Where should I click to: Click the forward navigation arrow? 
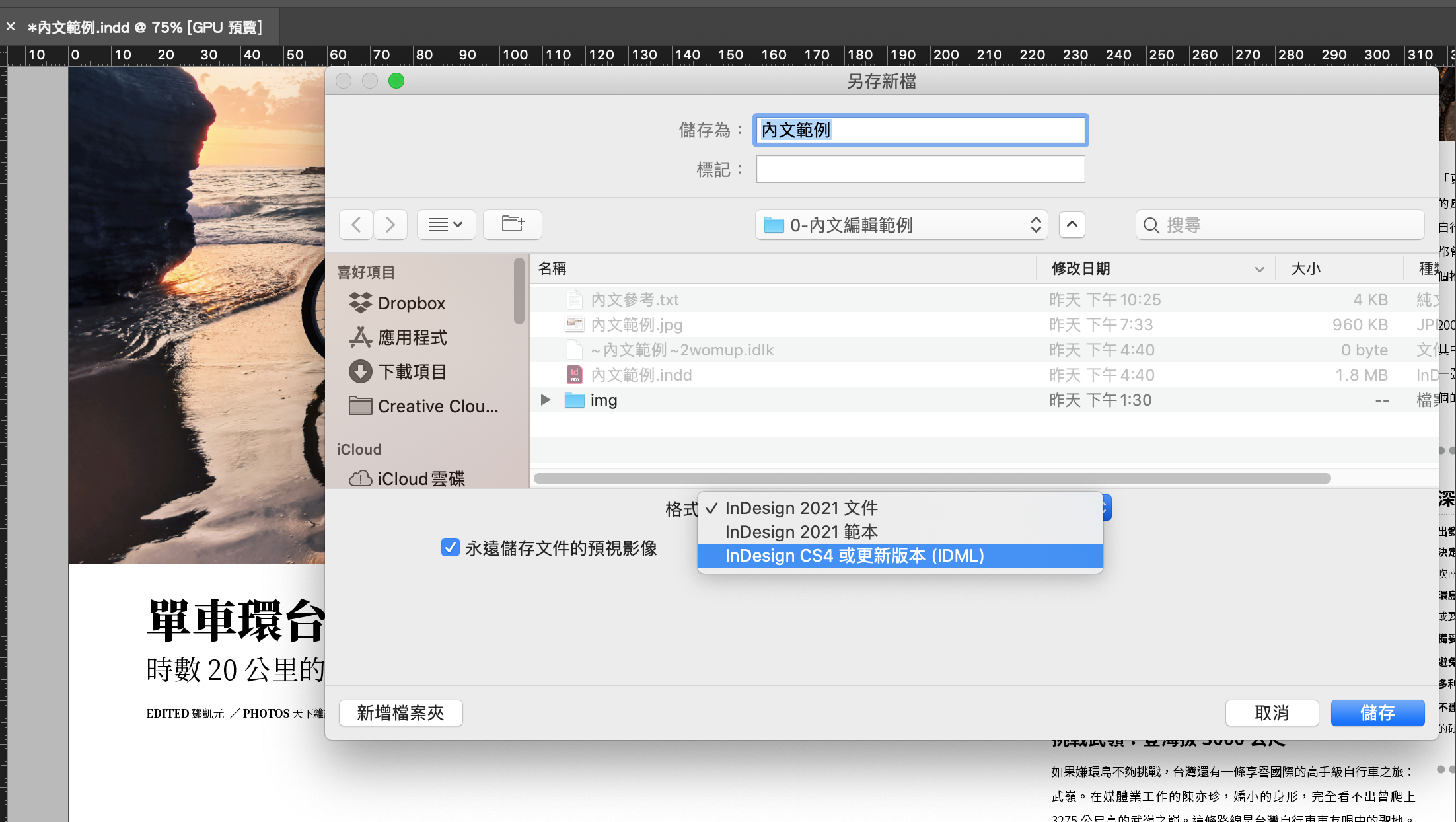390,225
